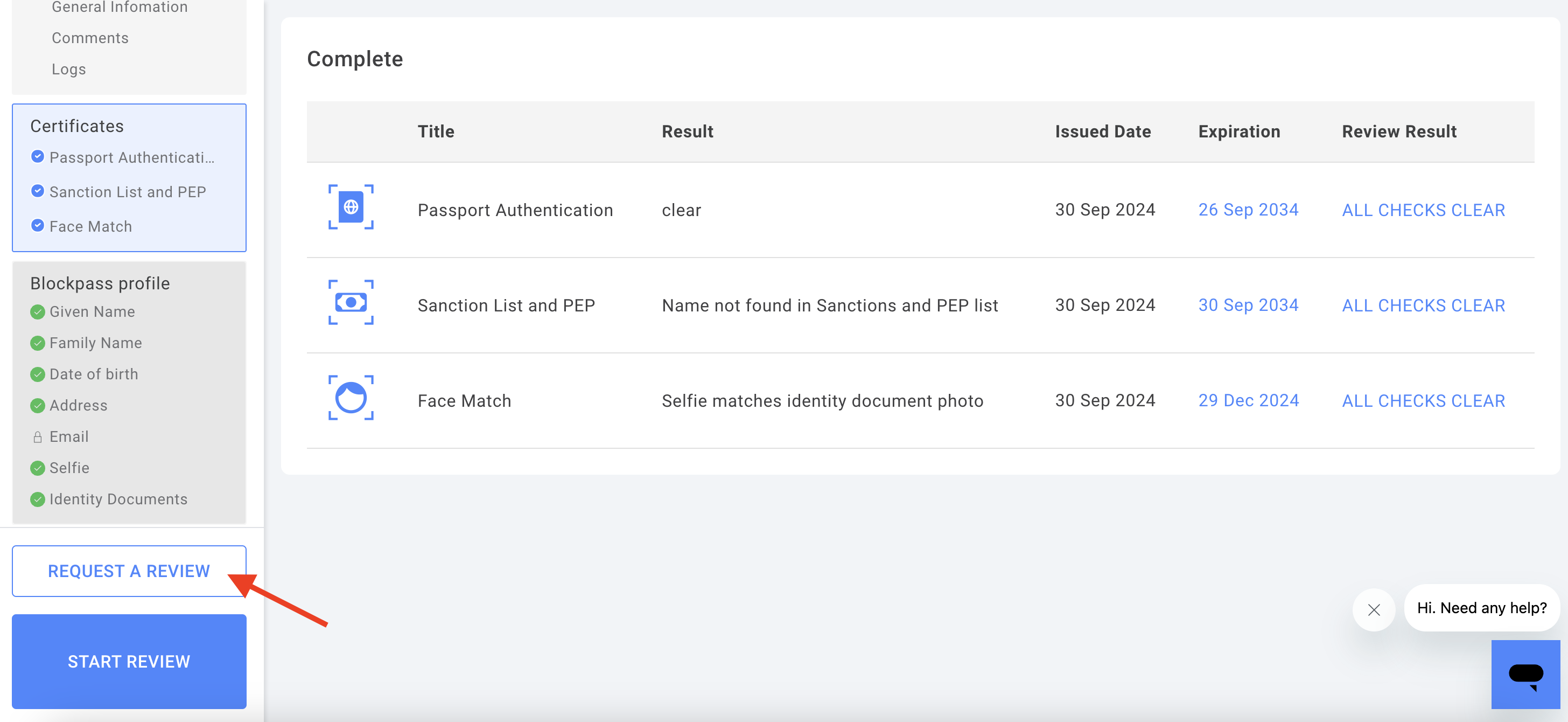The image size is (1568, 722).
Task: Open ALL CHECKS CLEAR for Passport Authentication
Action: [x=1423, y=210]
